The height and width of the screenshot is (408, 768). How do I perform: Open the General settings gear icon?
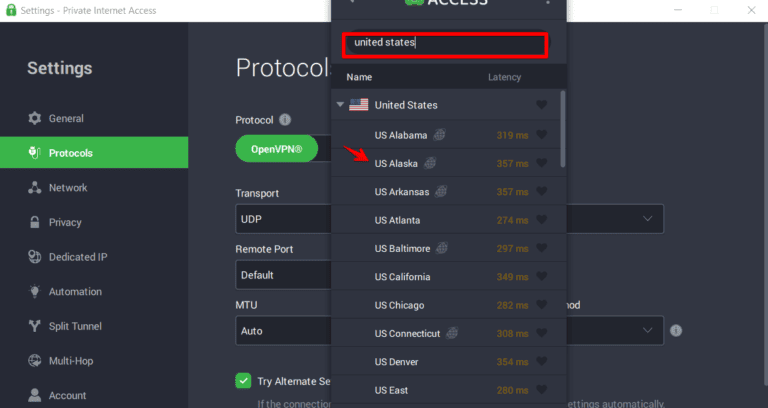35,119
